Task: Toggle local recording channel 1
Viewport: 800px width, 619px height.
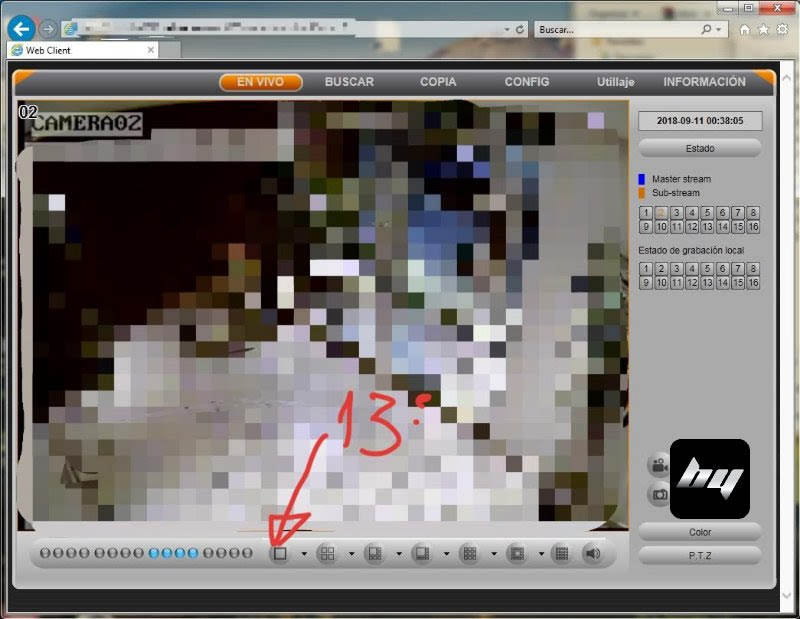Action: [646, 269]
